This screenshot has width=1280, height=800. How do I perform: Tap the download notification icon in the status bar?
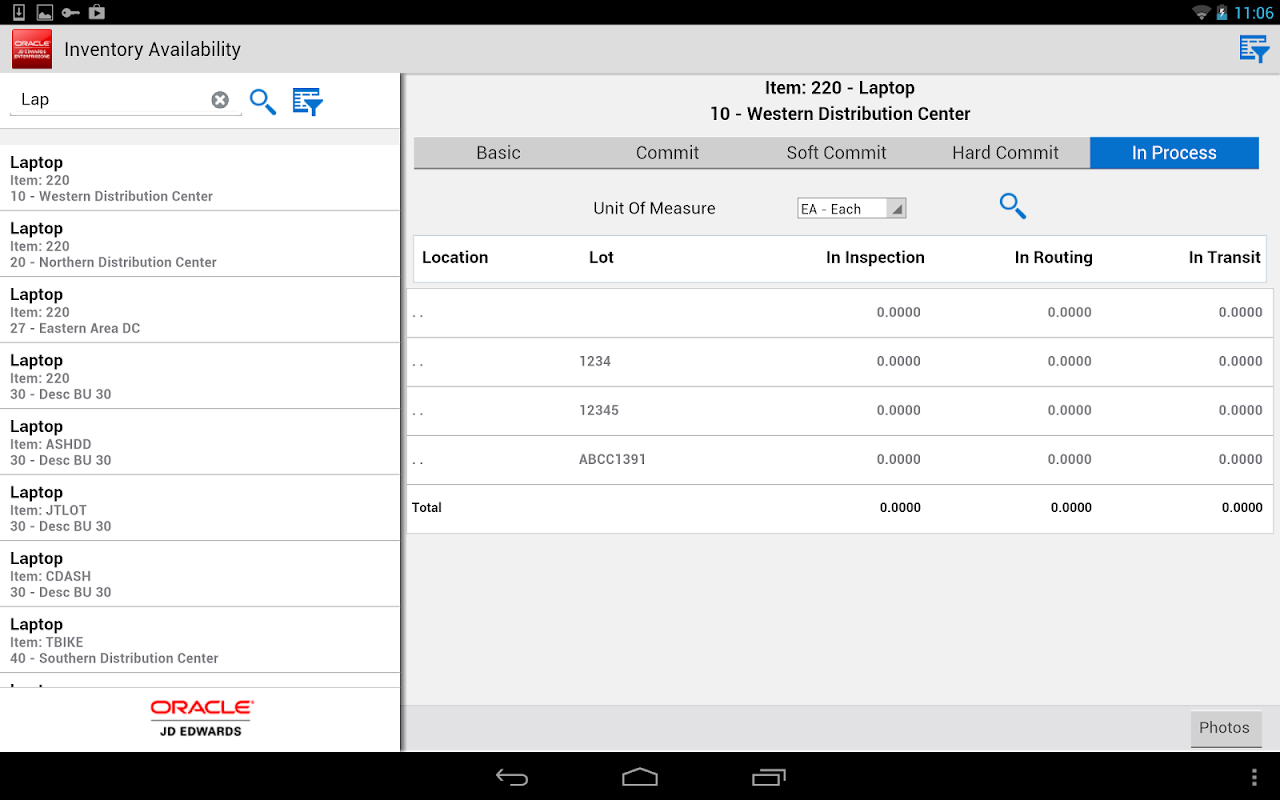tap(19, 12)
